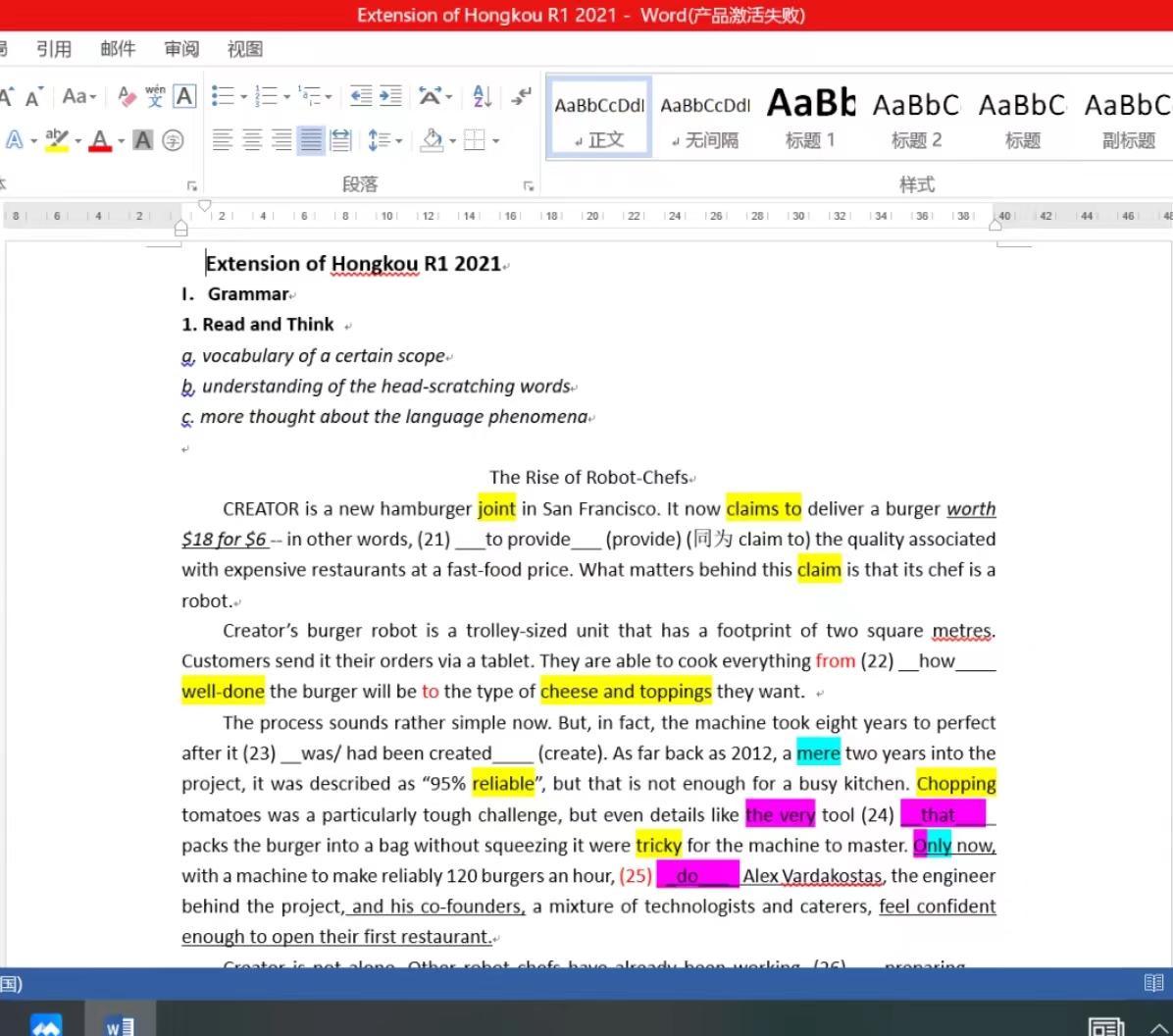Toggle numbered list
1173x1036 pixels.
[x=267, y=96]
